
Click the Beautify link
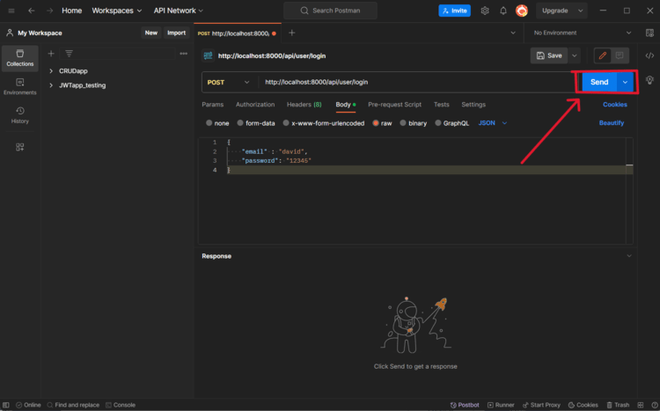[611, 123]
